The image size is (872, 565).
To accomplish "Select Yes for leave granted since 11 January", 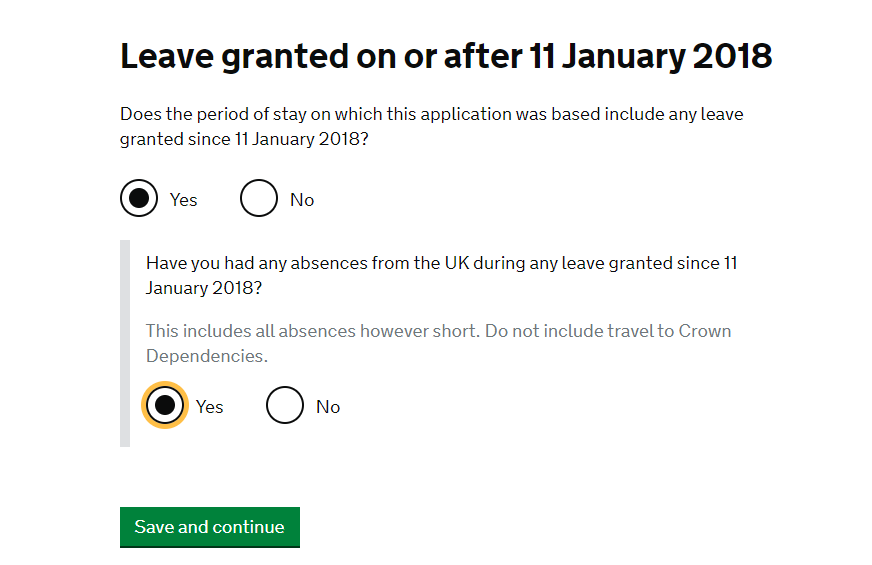I will point(139,199).
